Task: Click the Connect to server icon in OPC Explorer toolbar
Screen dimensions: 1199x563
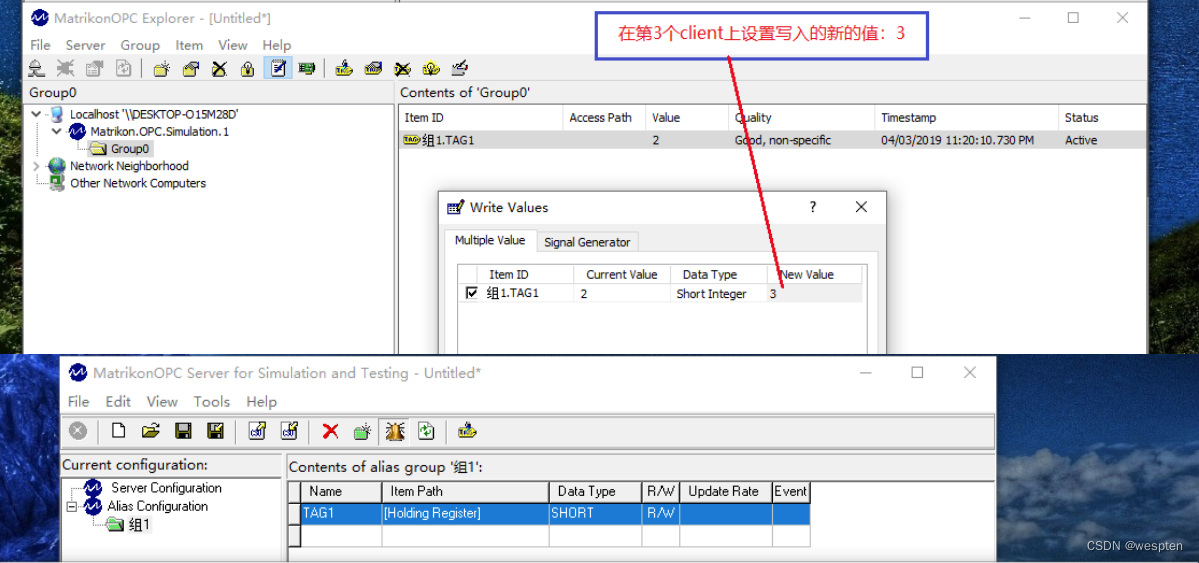Action: click(36, 69)
